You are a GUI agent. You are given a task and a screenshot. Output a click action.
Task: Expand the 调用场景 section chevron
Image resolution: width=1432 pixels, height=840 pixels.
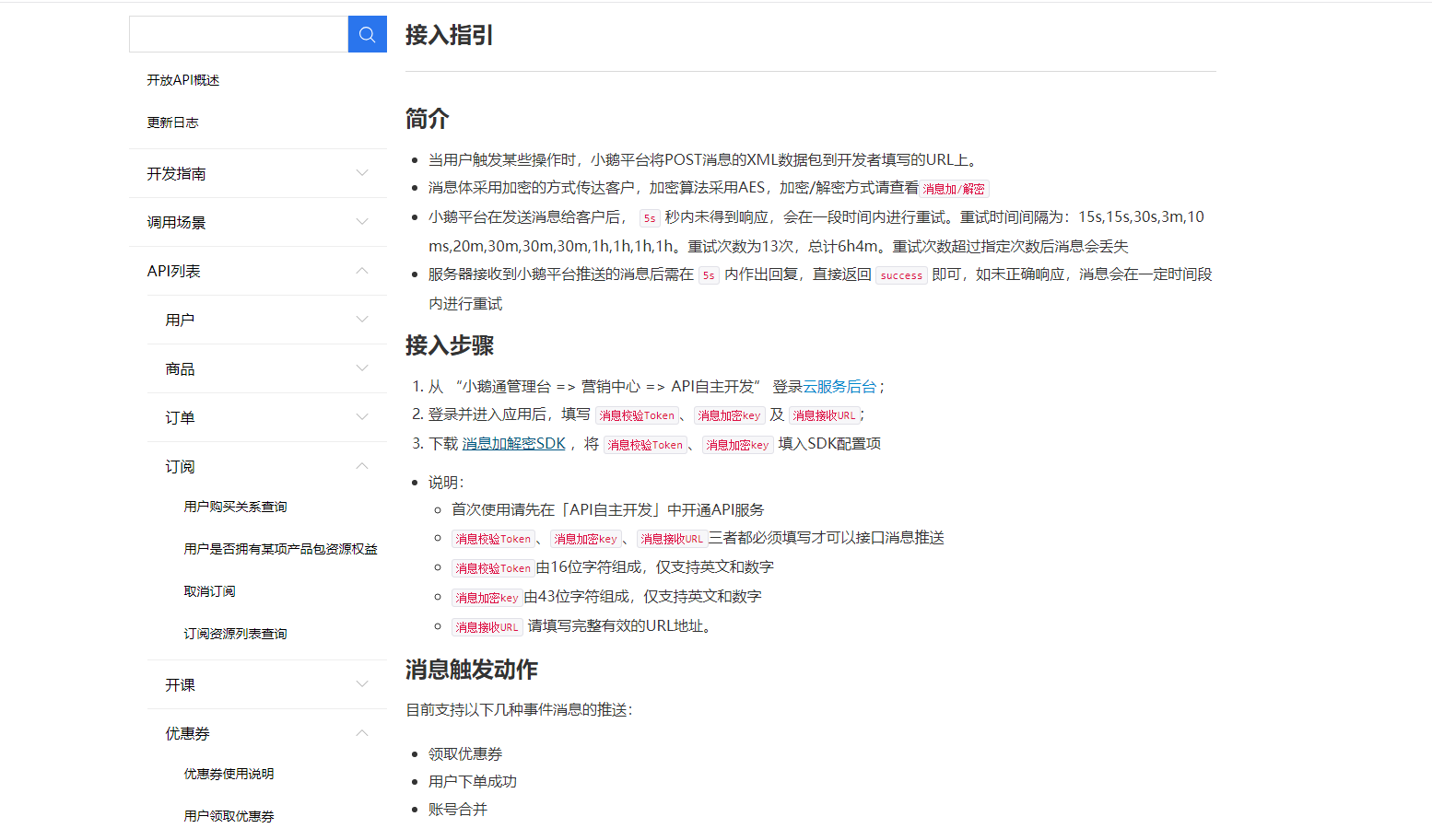coord(362,222)
